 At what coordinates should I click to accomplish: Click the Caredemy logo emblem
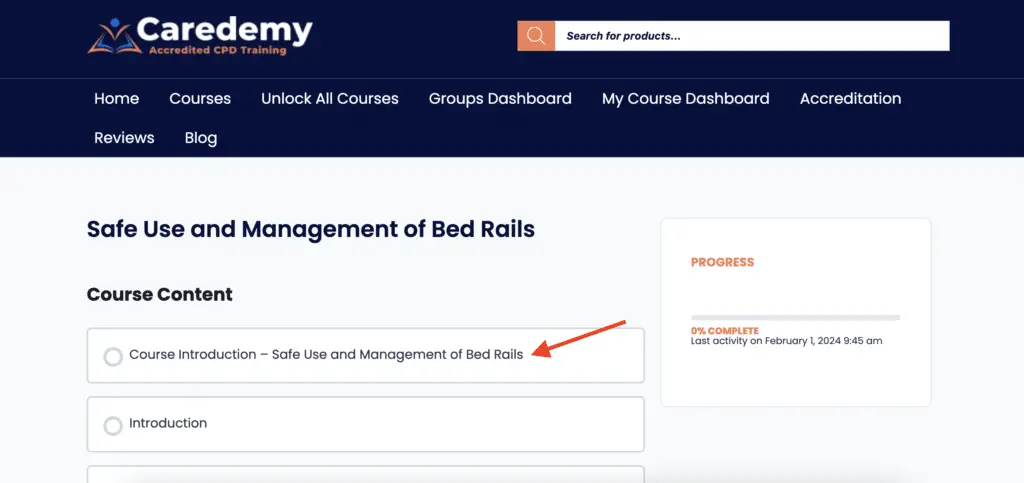coord(114,37)
